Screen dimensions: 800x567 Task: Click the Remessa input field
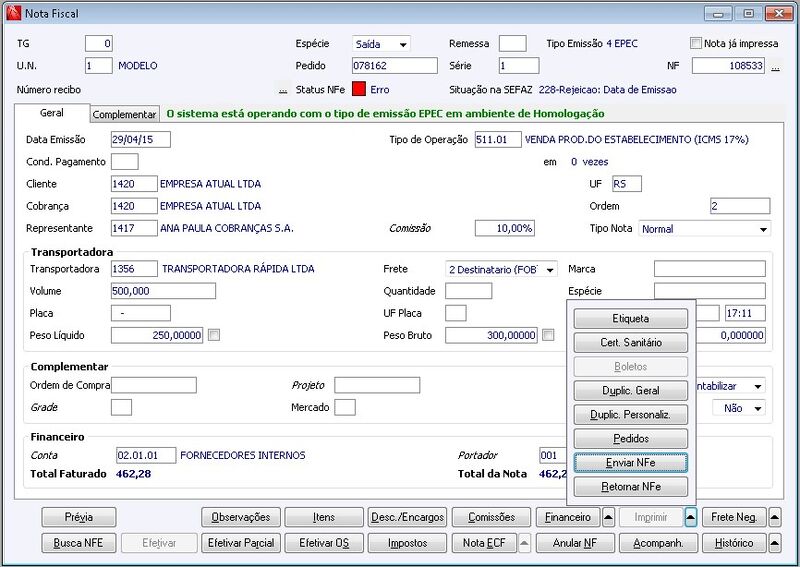[512, 43]
